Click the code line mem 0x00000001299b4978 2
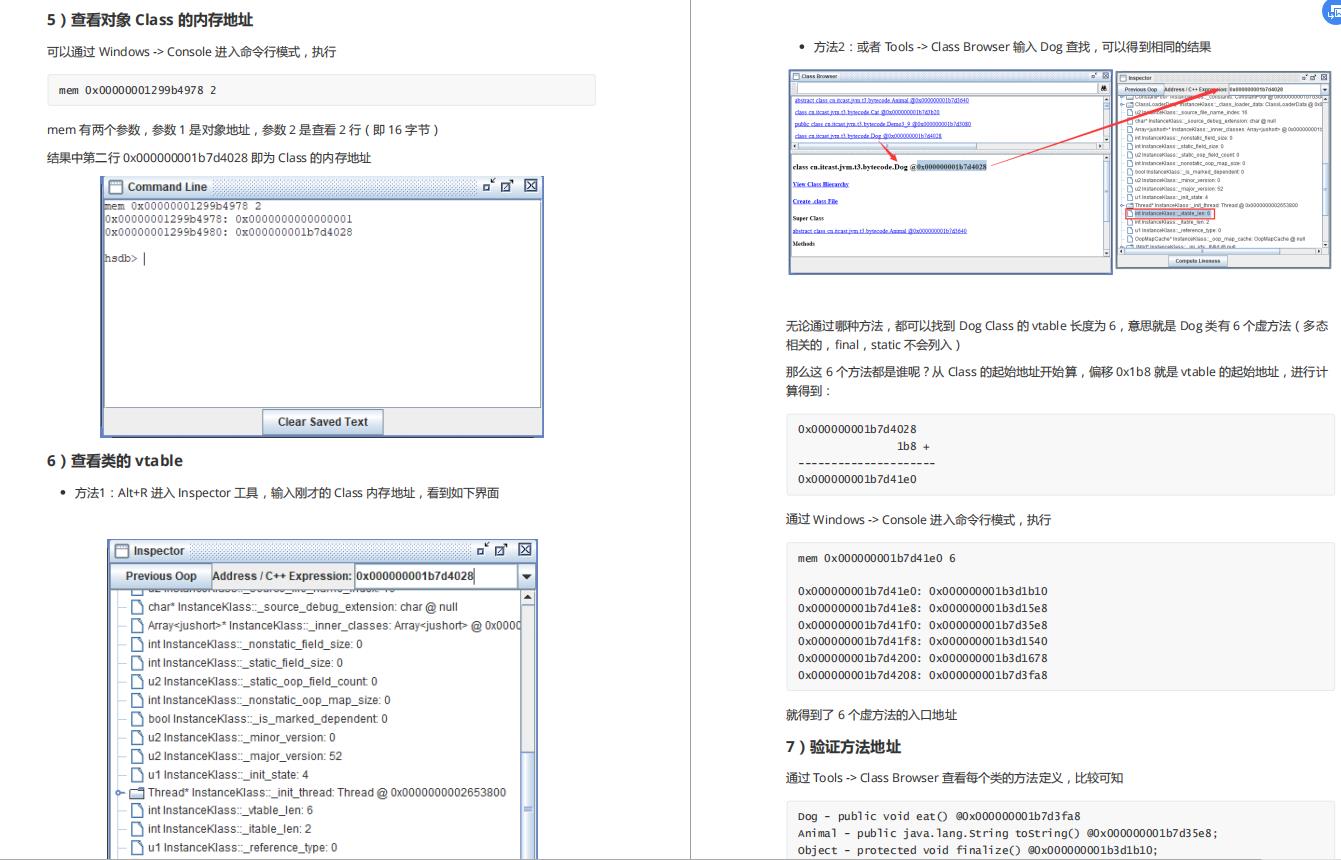This screenshot has height=860, width=1341. (x=137, y=90)
